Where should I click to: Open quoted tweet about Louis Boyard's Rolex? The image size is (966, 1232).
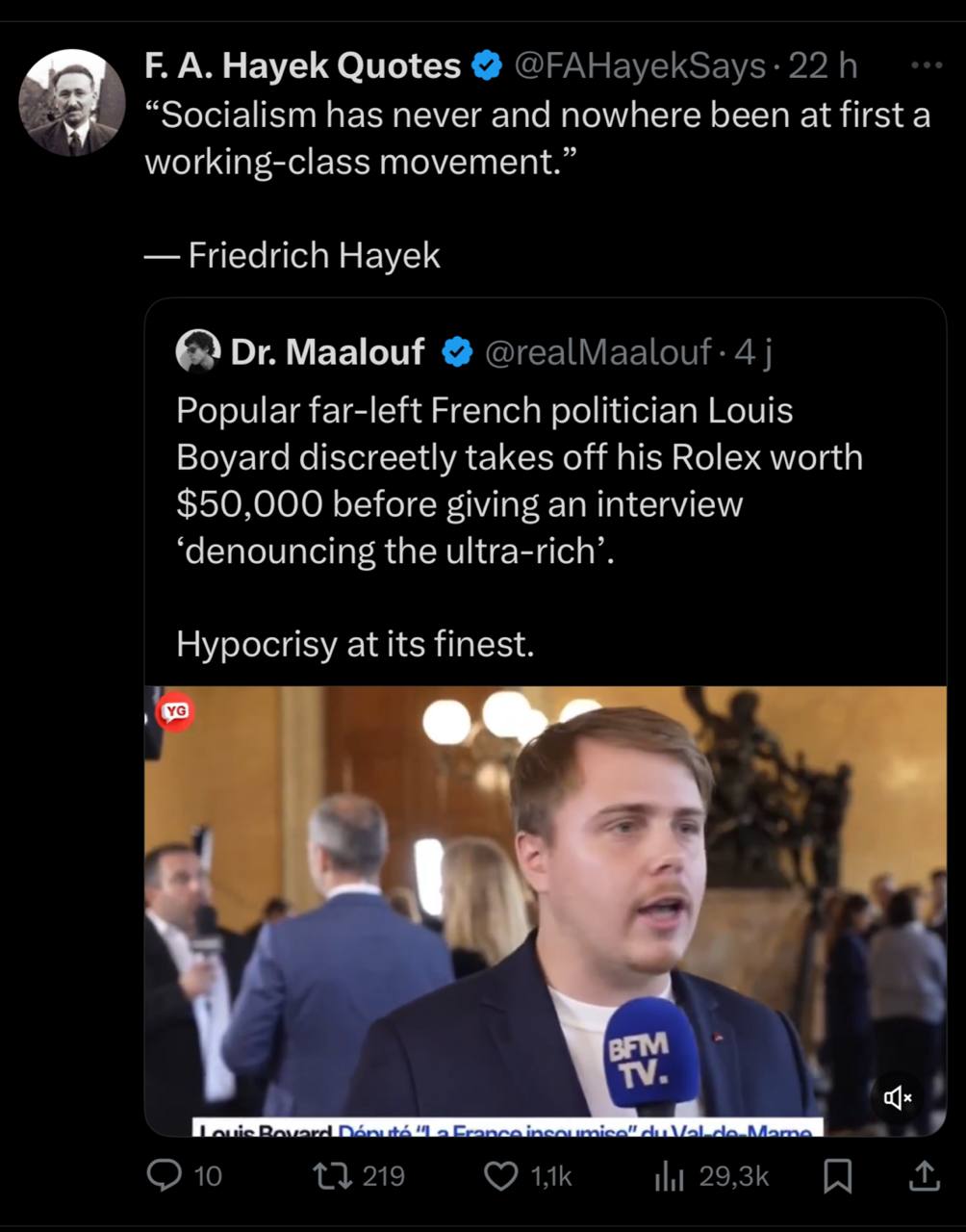520,481
